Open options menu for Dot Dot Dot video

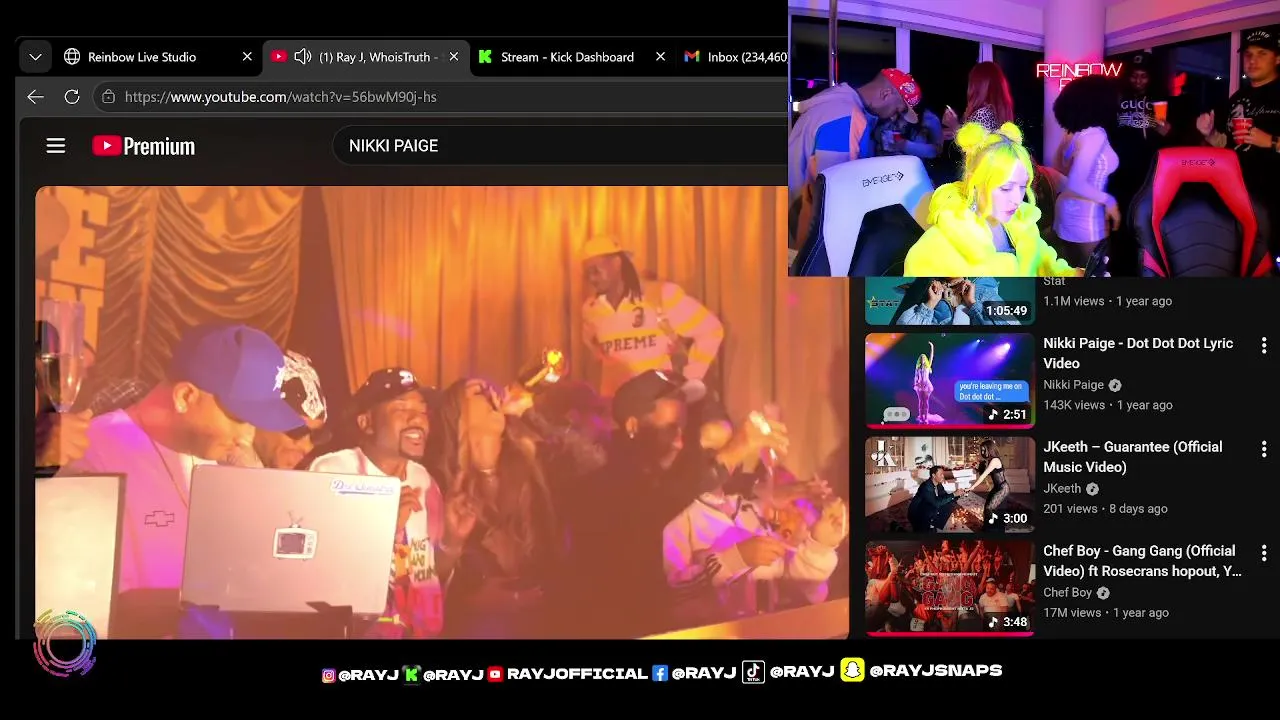(1264, 345)
